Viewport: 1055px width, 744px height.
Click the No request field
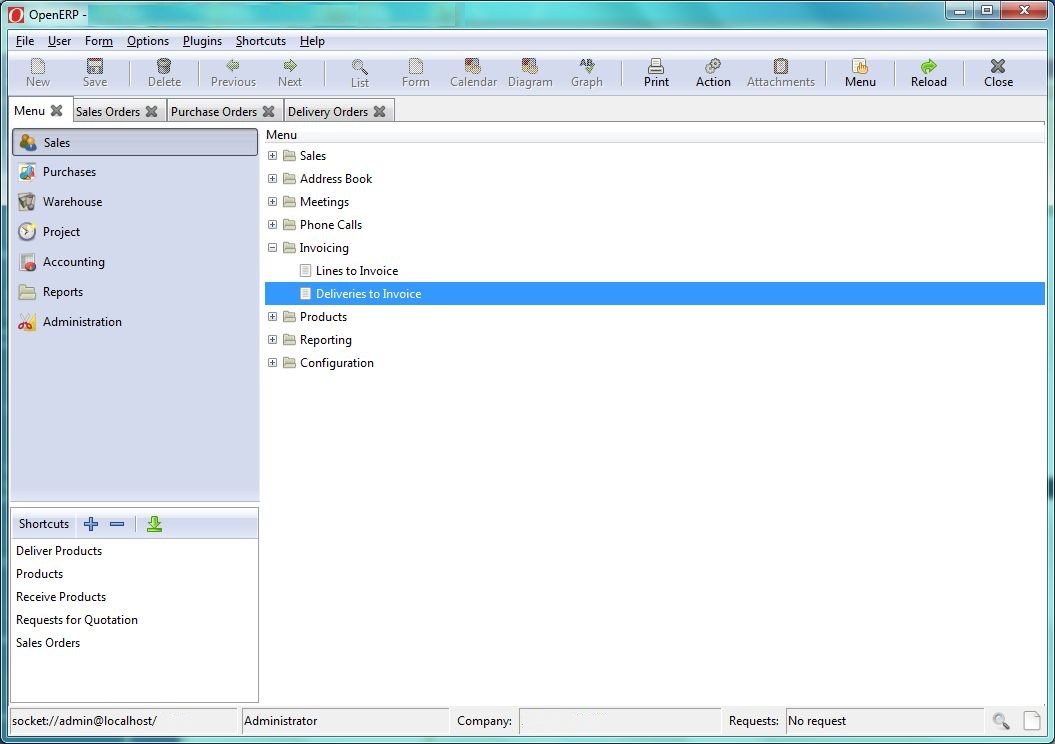tap(885, 720)
